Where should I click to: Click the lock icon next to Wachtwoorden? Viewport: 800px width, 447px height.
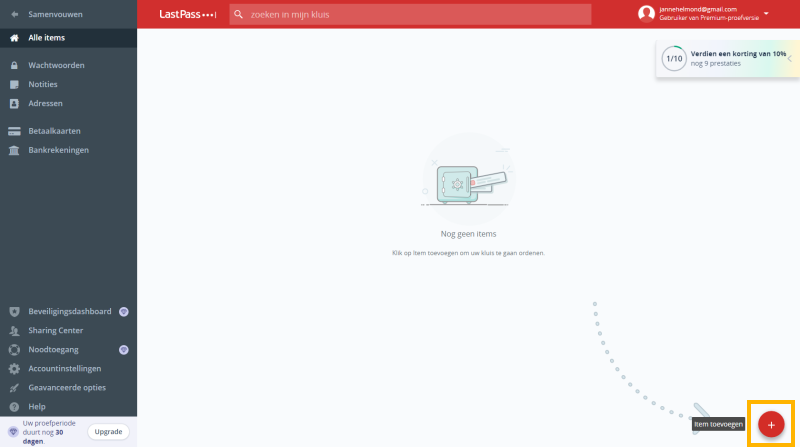tap(14, 65)
